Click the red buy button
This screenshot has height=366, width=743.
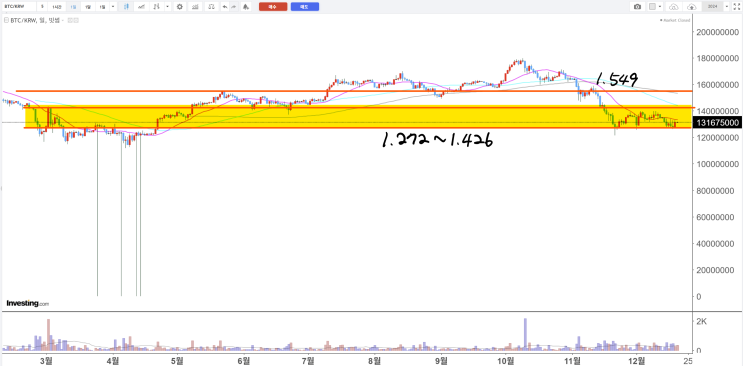(273, 7)
